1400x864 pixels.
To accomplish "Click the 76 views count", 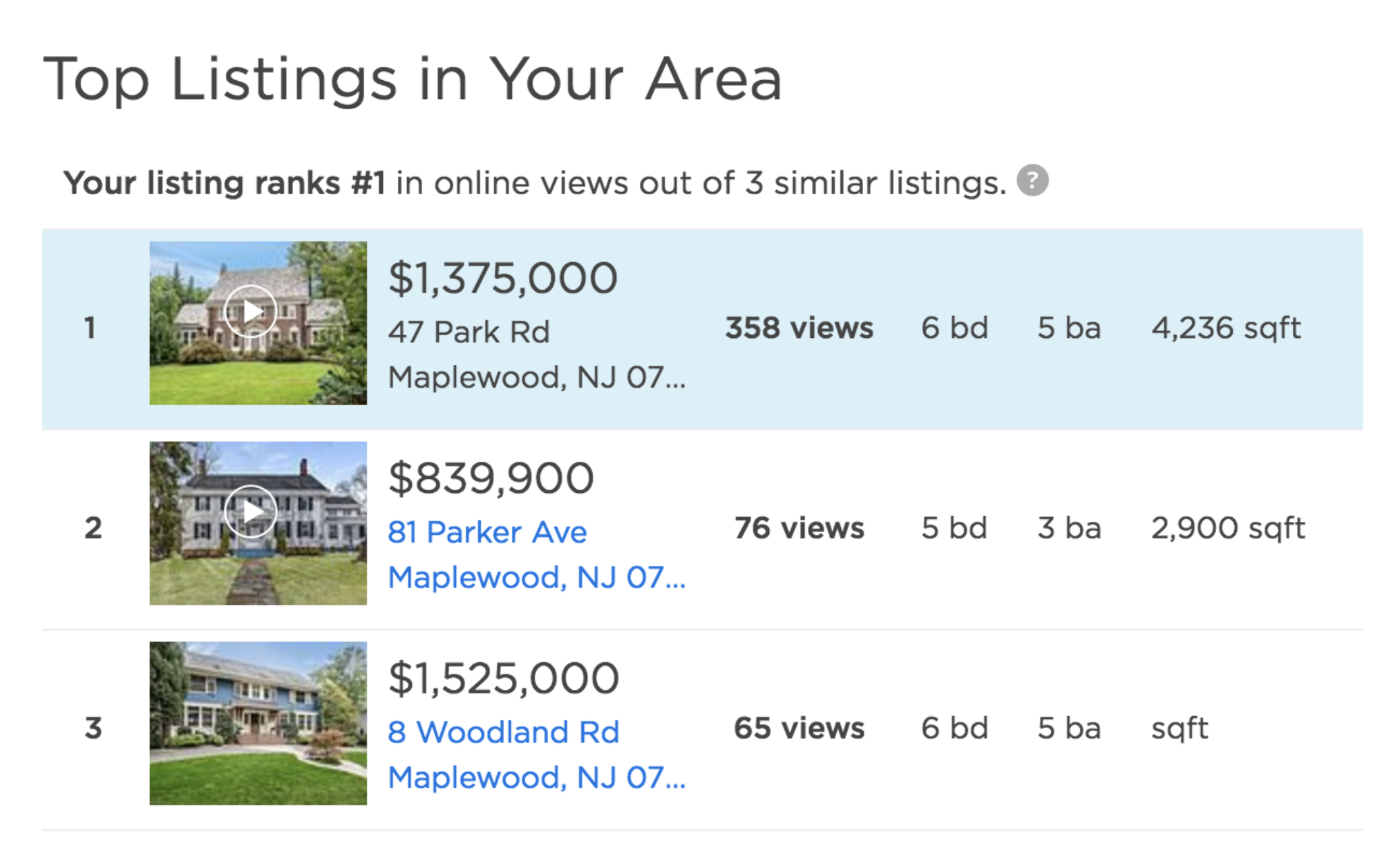I will click(x=799, y=528).
